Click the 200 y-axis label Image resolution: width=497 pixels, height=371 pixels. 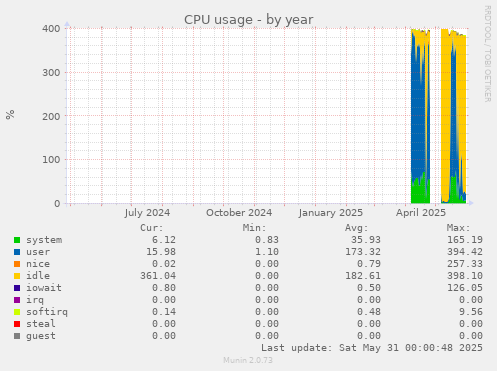coord(51,116)
